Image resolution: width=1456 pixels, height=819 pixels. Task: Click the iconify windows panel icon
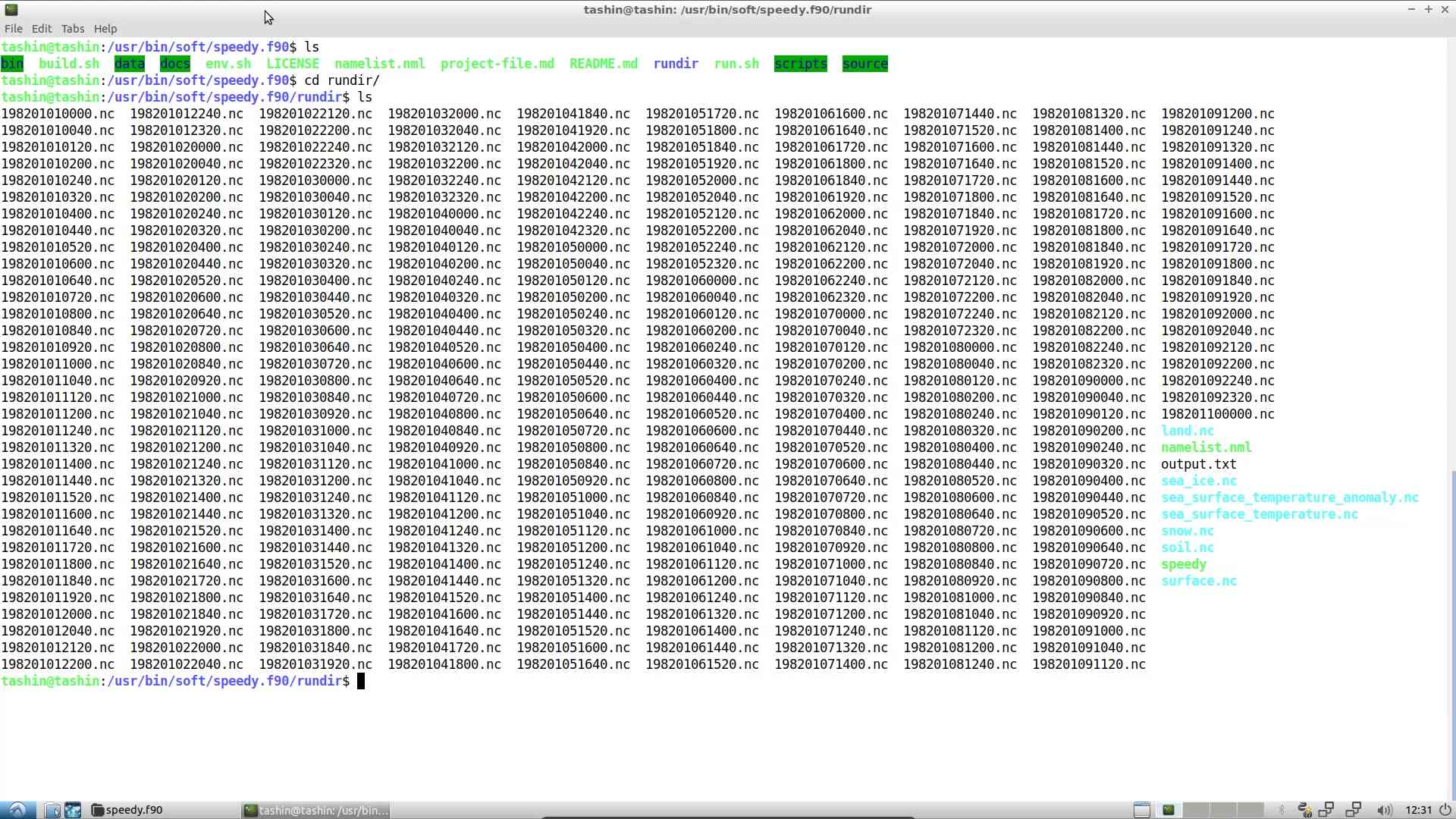coord(1141,810)
